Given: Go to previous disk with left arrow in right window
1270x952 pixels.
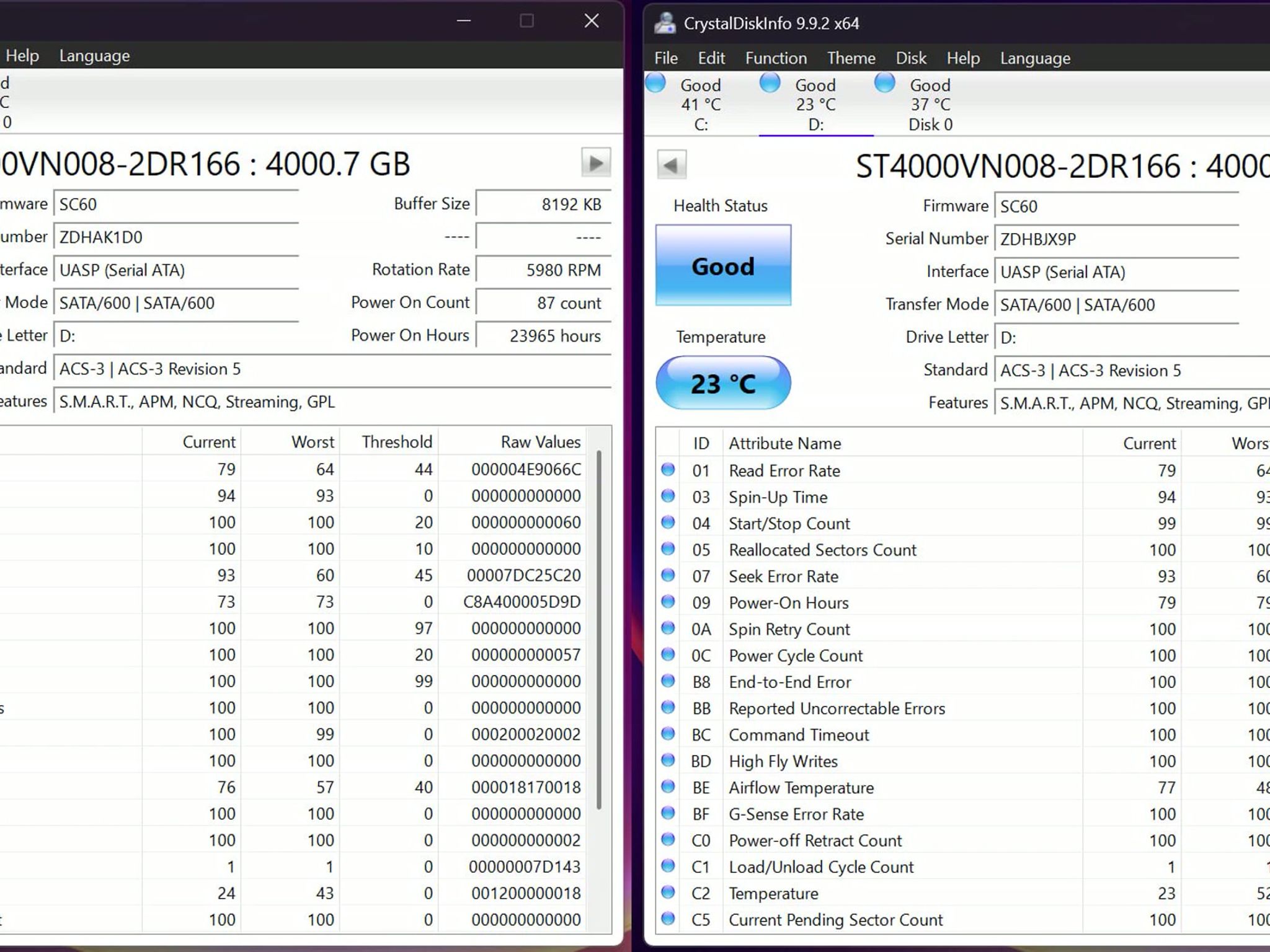Looking at the screenshot, I should point(671,165).
